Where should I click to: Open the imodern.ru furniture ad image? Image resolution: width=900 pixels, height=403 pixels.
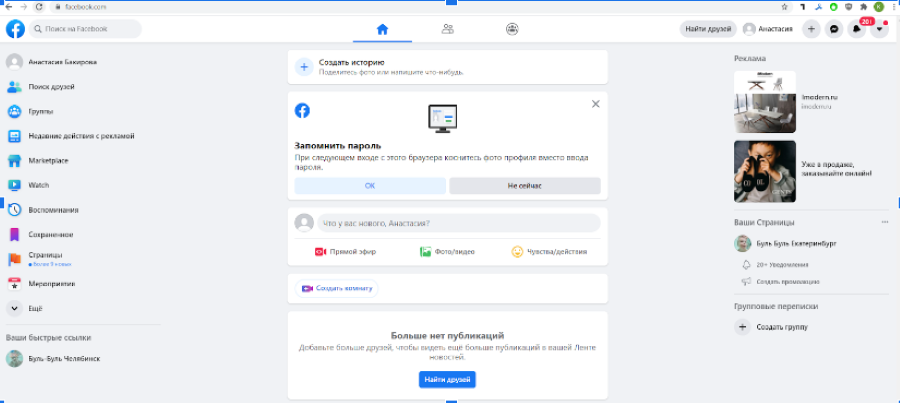click(x=765, y=102)
